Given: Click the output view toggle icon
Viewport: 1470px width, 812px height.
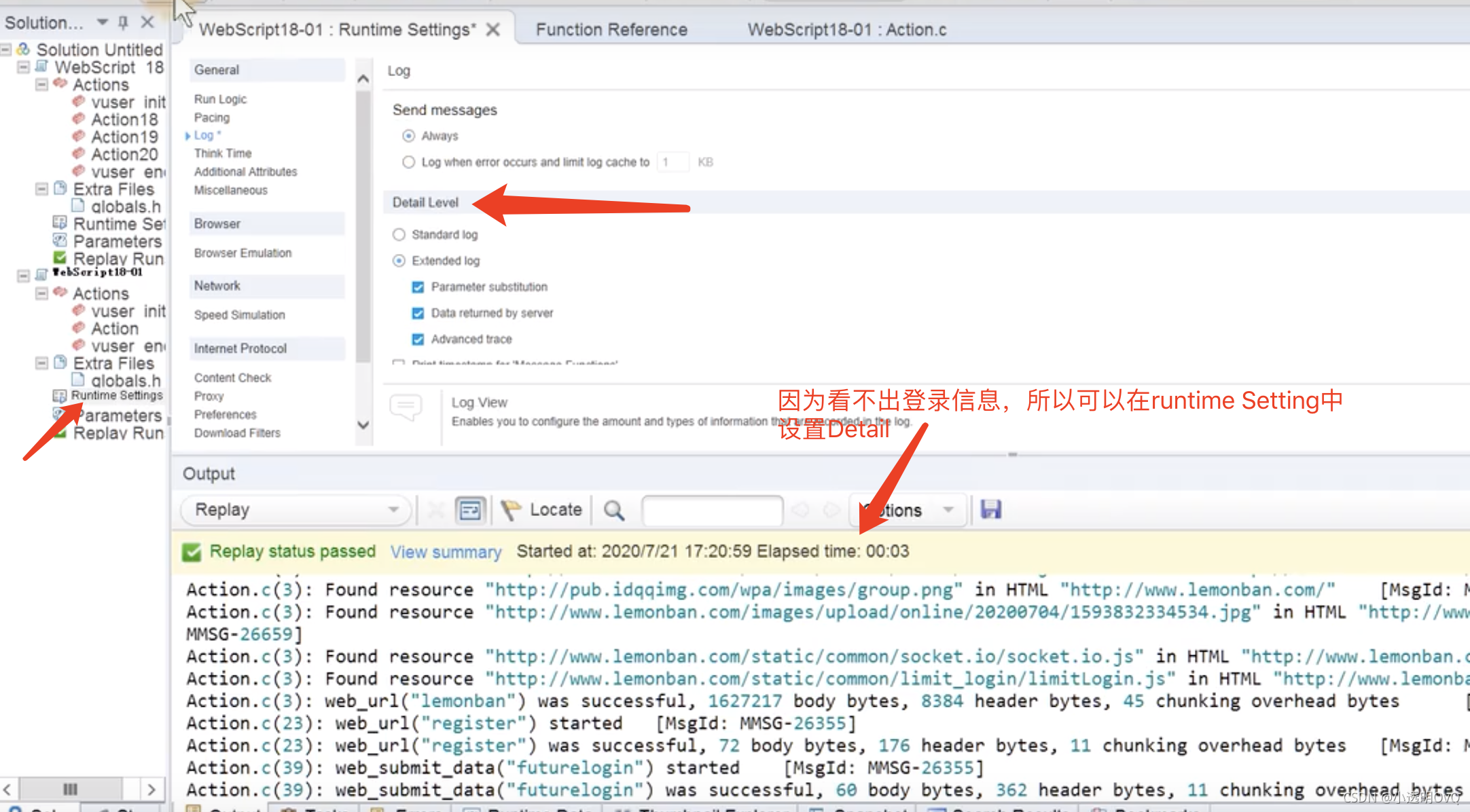Looking at the screenshot, I should click(470, 509).
